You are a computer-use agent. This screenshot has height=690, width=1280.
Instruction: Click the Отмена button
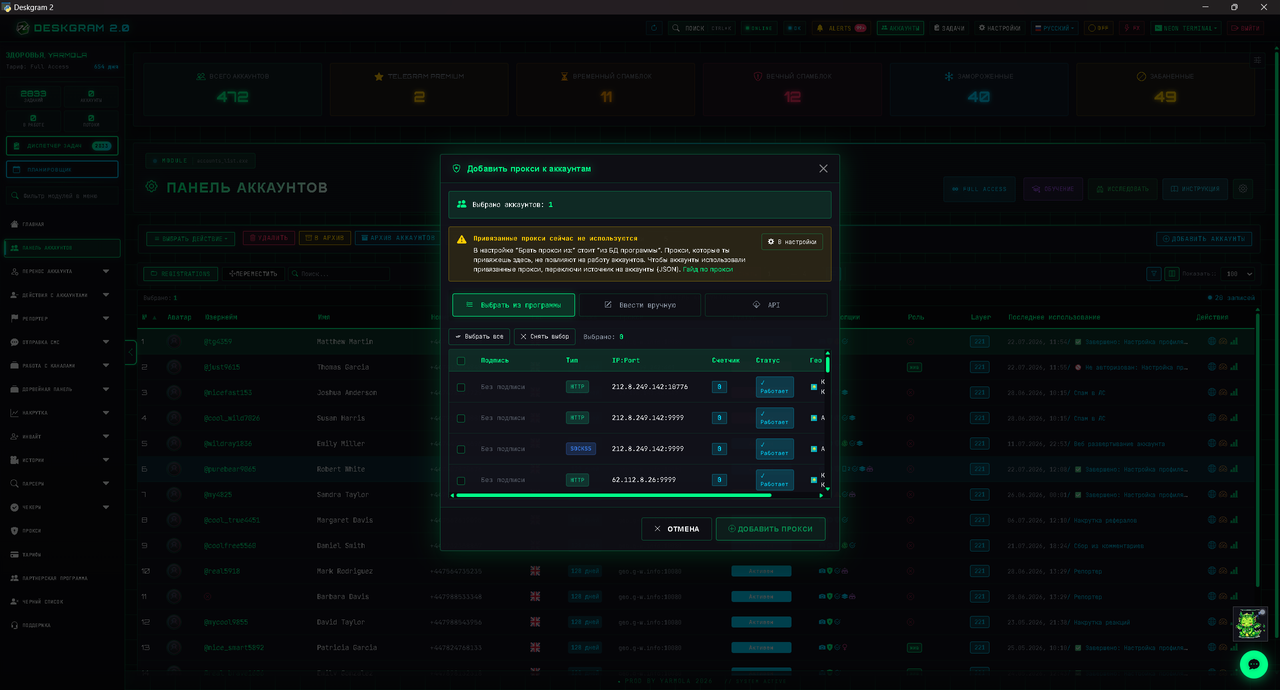click(x=677, y=529)
